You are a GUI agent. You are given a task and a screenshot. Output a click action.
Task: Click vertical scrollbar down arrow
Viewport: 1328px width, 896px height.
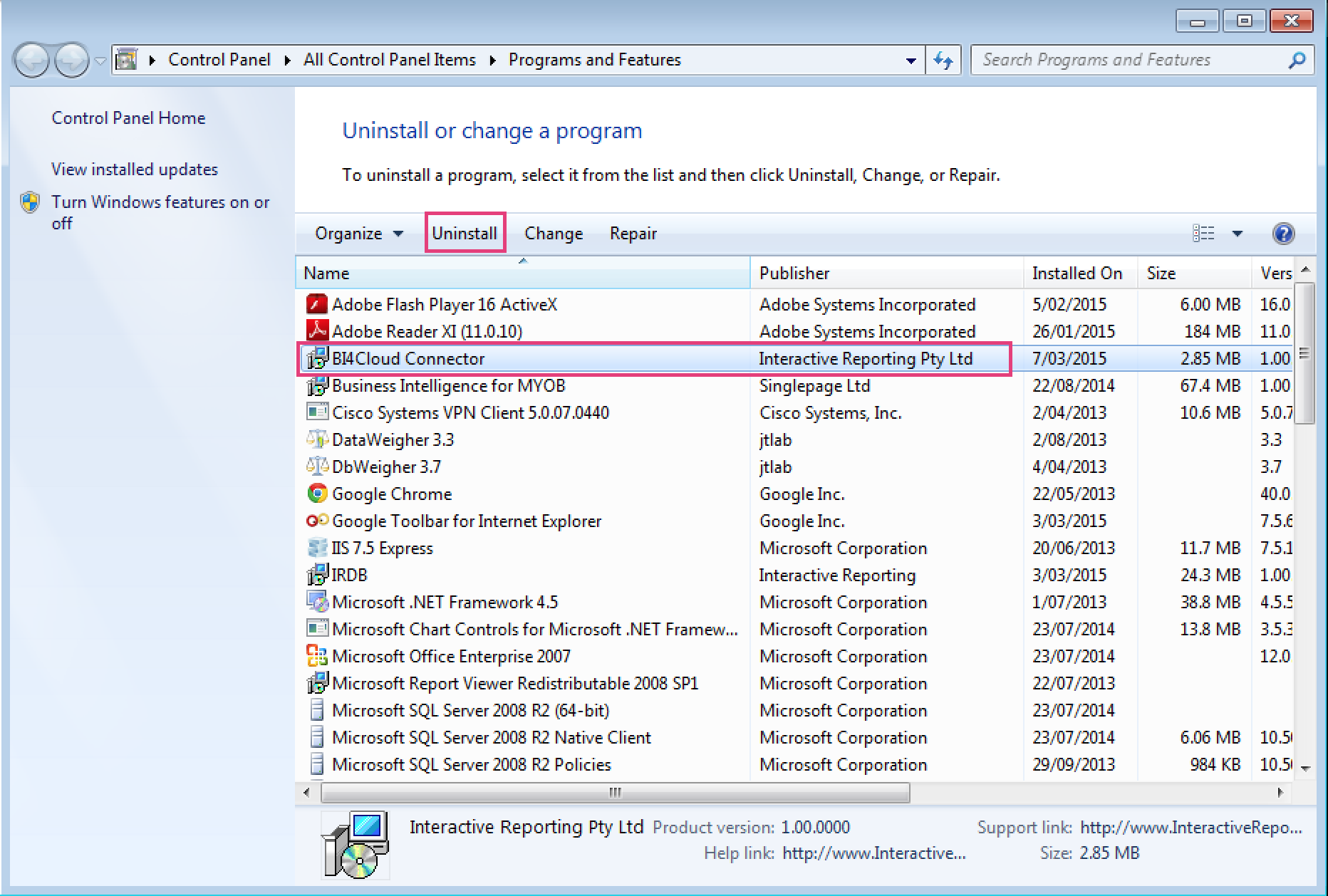(1305, 768)
